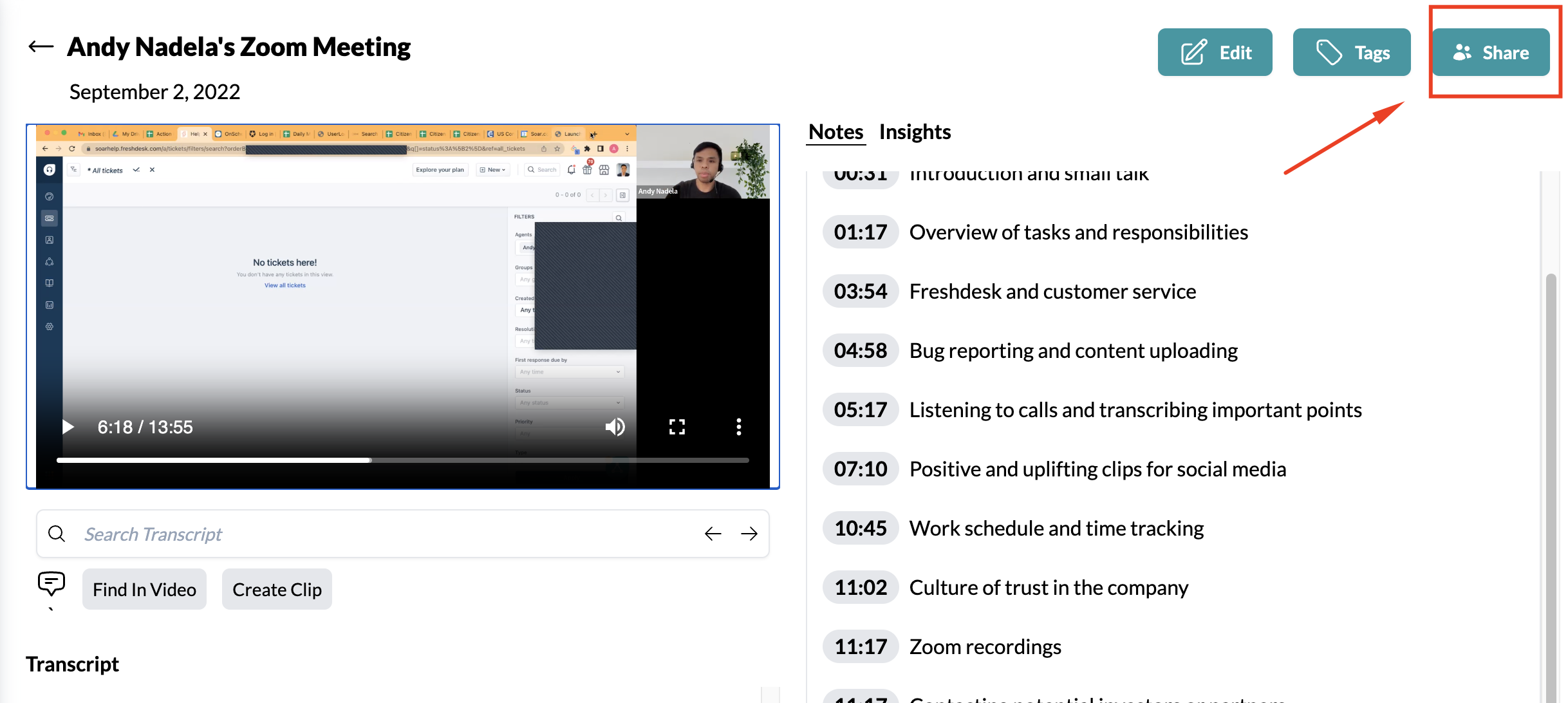Image resolution: width=1568 pixels, height=703 pixels.
Task: Enter fullscreen video mode
Action: pos(677,427)
